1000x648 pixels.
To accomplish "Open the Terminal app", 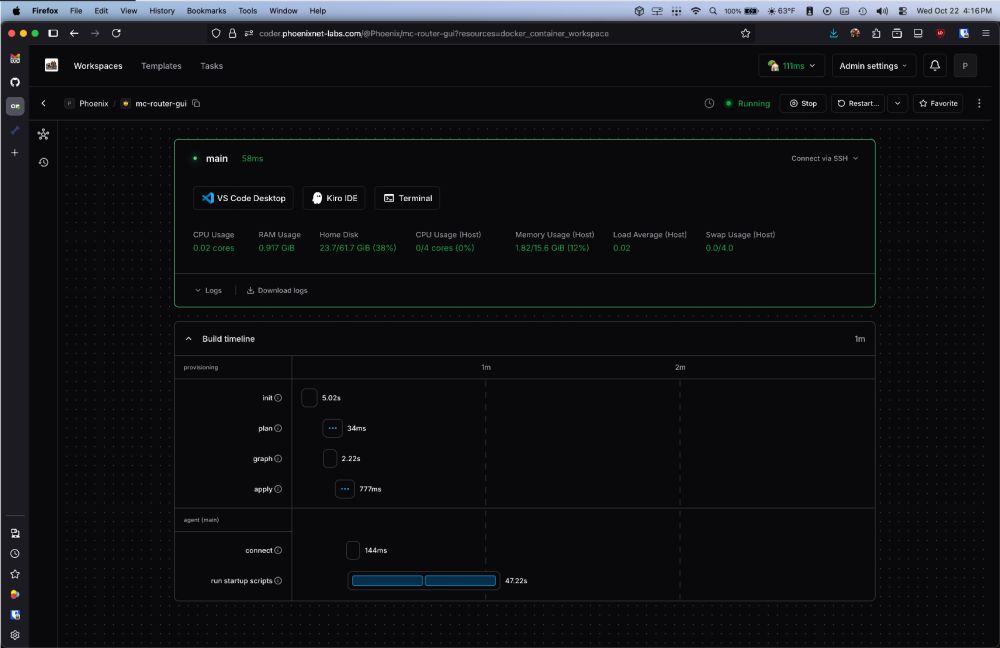I will coord(407,198).
